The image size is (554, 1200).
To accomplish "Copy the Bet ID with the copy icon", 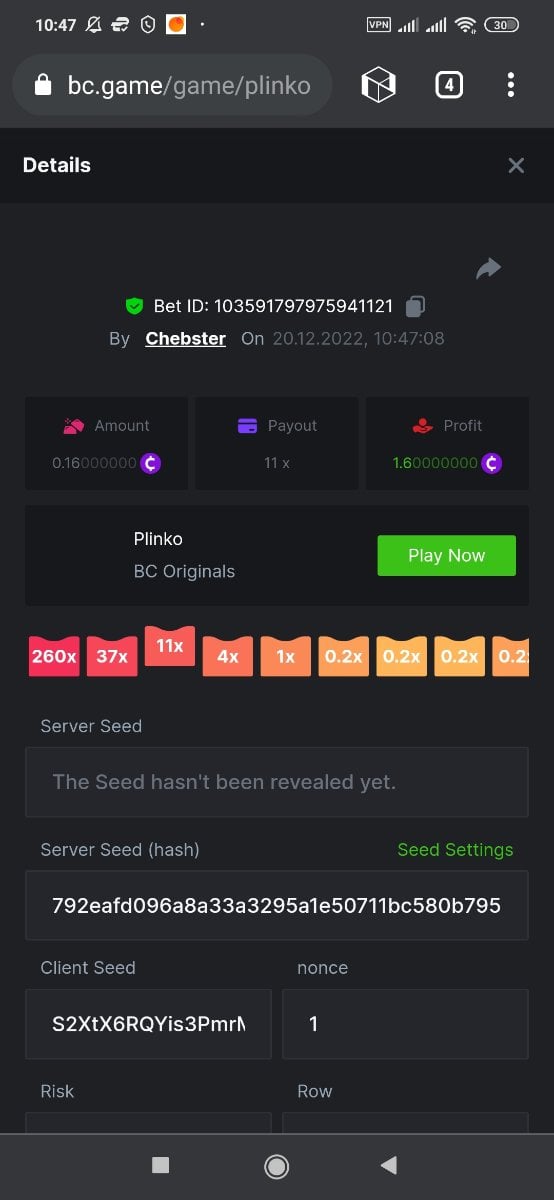I will 416,306.
